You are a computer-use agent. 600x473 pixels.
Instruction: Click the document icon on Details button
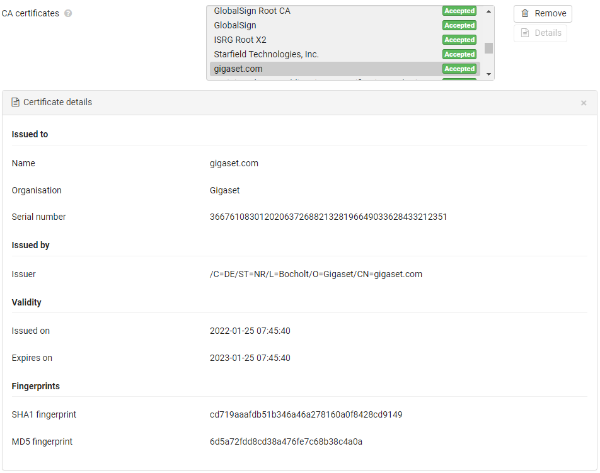(x=525, y=33)
